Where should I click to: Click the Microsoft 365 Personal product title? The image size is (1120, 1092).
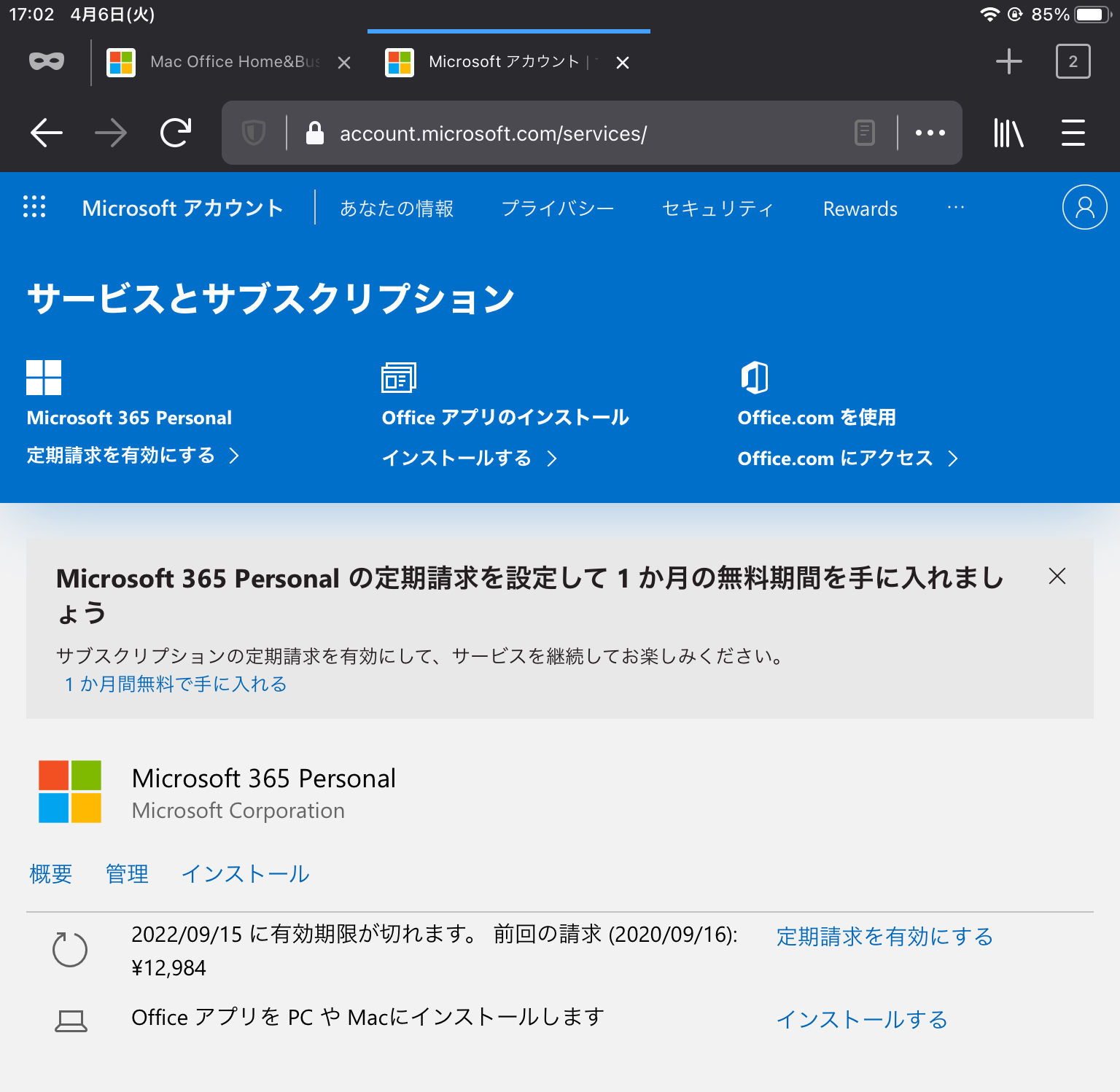pos(264,779)
